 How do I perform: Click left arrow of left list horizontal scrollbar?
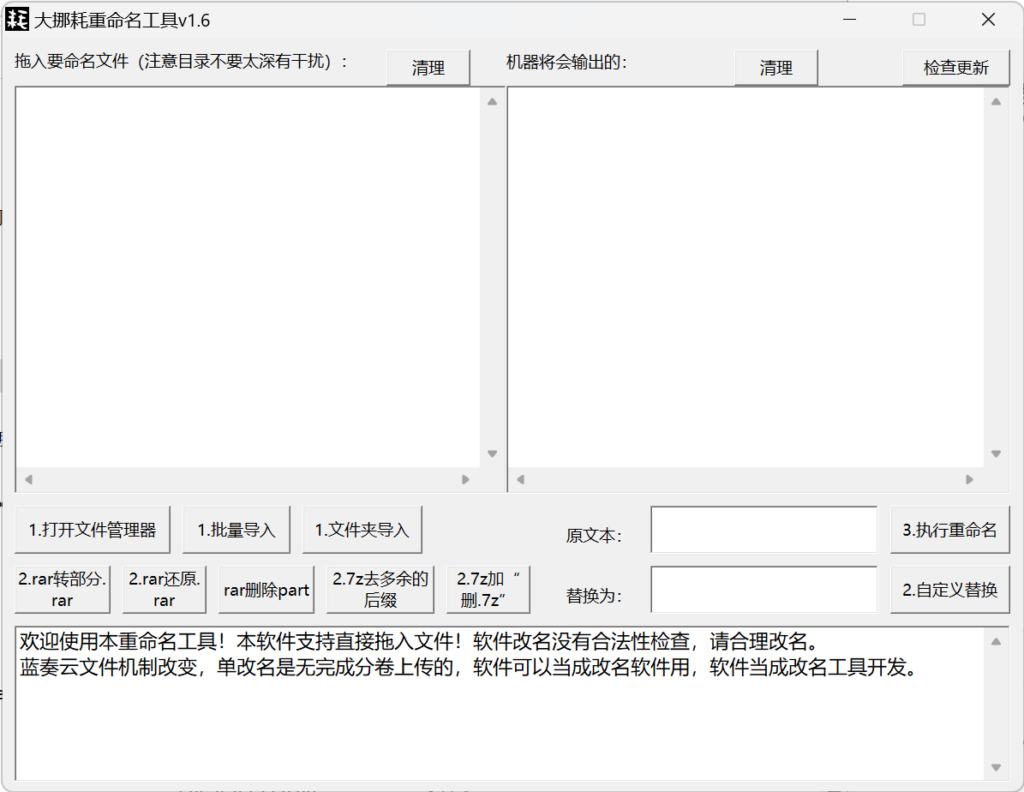29,479
